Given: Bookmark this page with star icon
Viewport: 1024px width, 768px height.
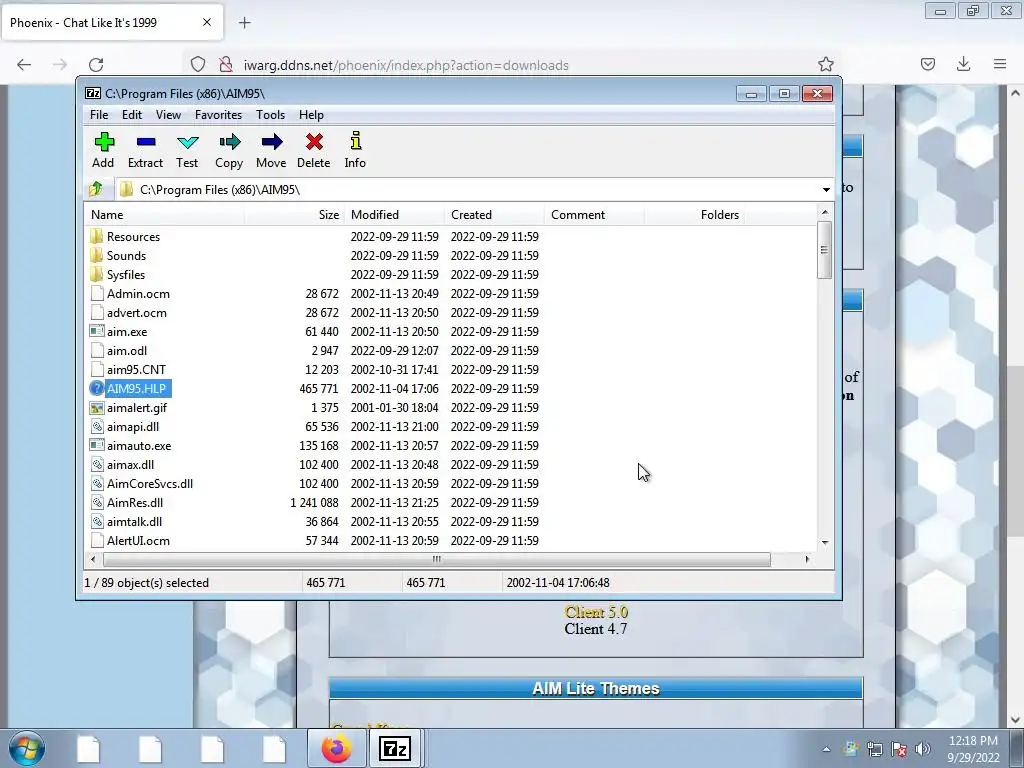Looking at the screenshot, I should [x=825, y=64].
